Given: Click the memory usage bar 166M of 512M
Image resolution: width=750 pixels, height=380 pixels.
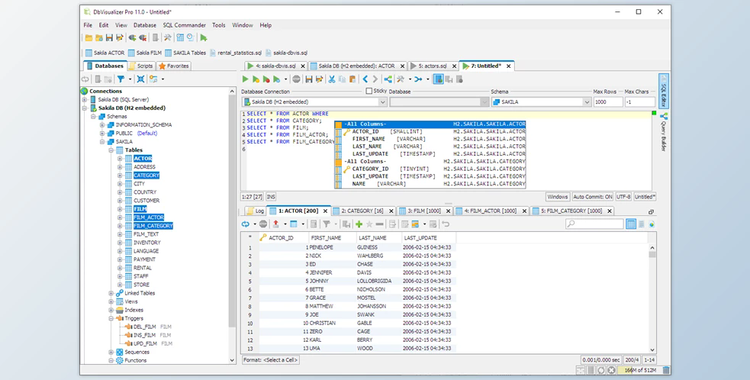Looking at the screenshot, I should [x=640, y=370].
